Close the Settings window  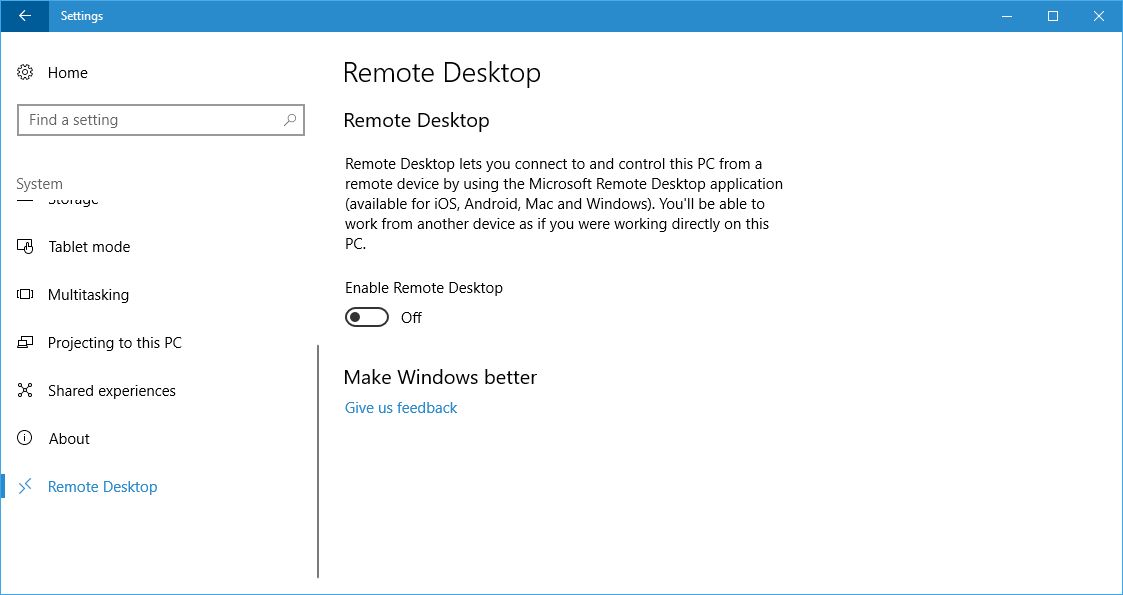1099,16
